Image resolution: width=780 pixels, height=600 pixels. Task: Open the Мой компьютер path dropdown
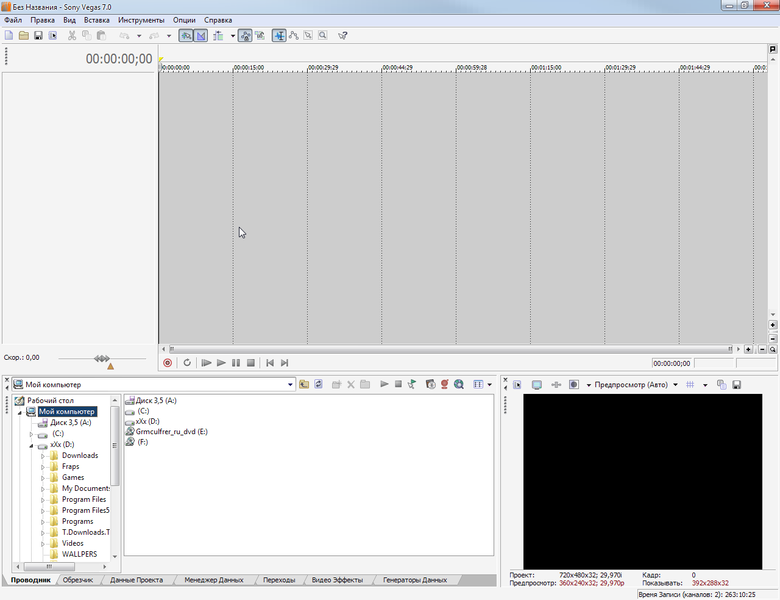(290, 385)
